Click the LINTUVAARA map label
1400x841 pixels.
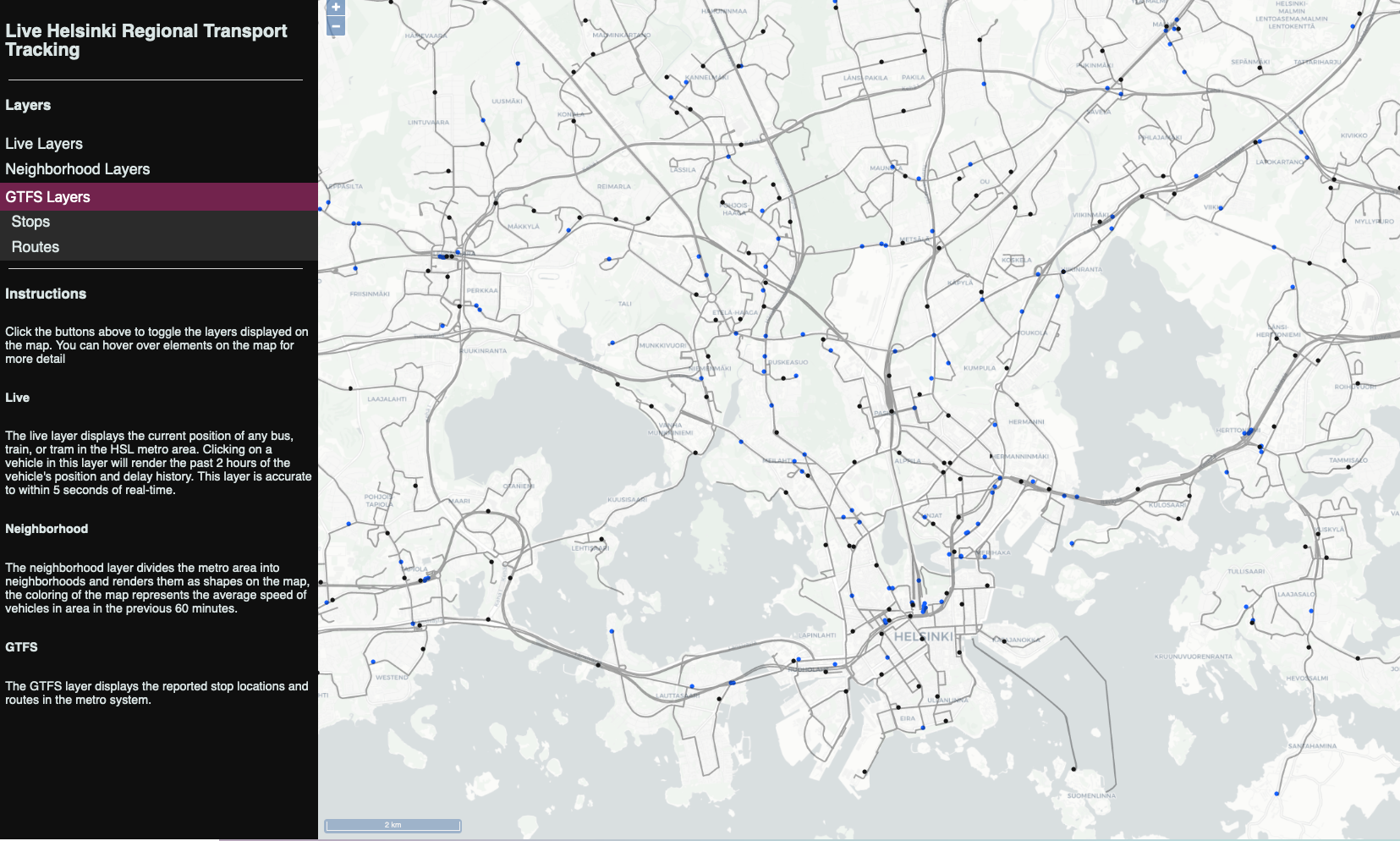click(x=428, y=123)
